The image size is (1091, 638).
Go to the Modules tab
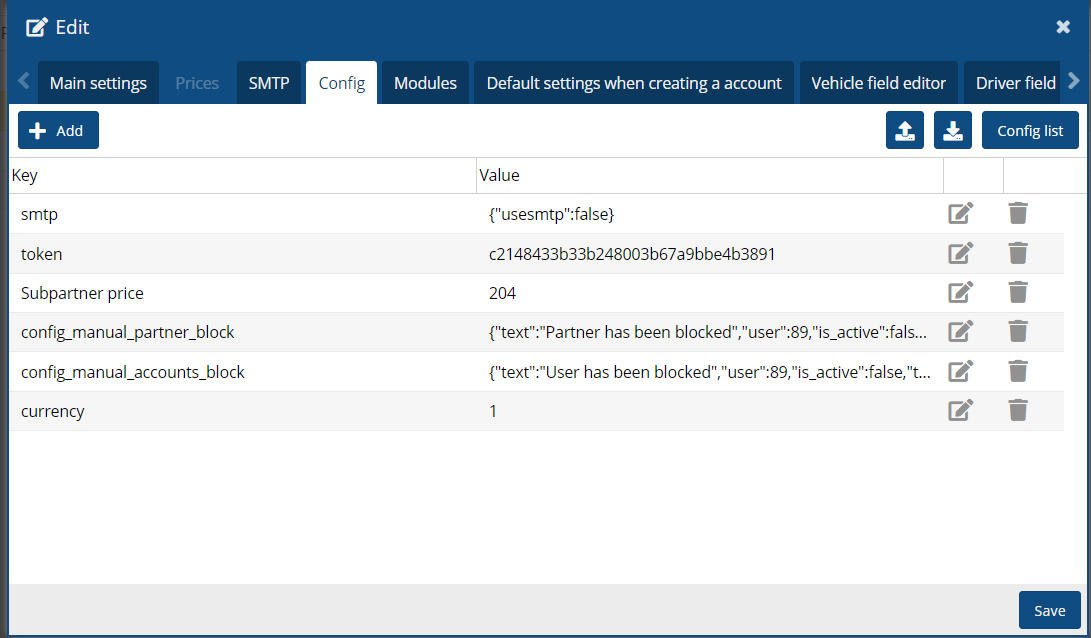[x=425, y=83]
